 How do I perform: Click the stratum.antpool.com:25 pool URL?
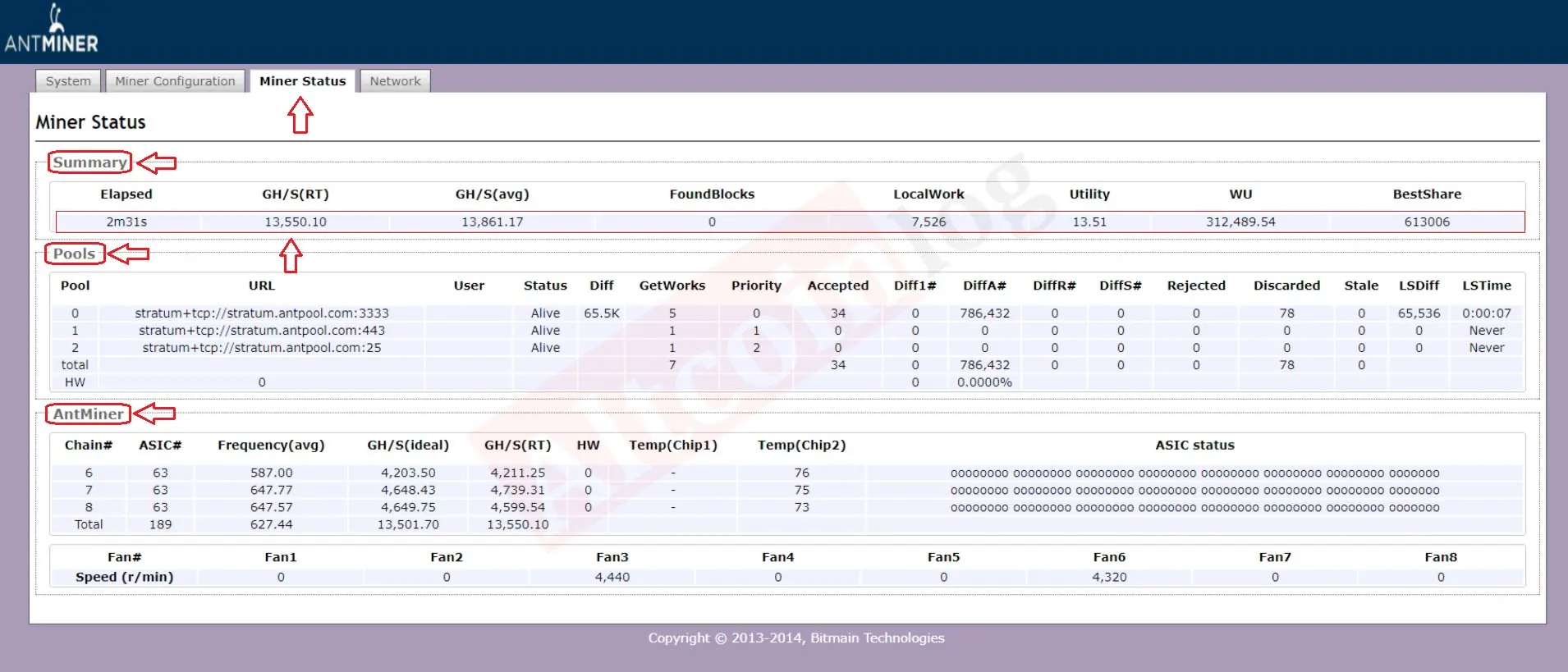262,348
